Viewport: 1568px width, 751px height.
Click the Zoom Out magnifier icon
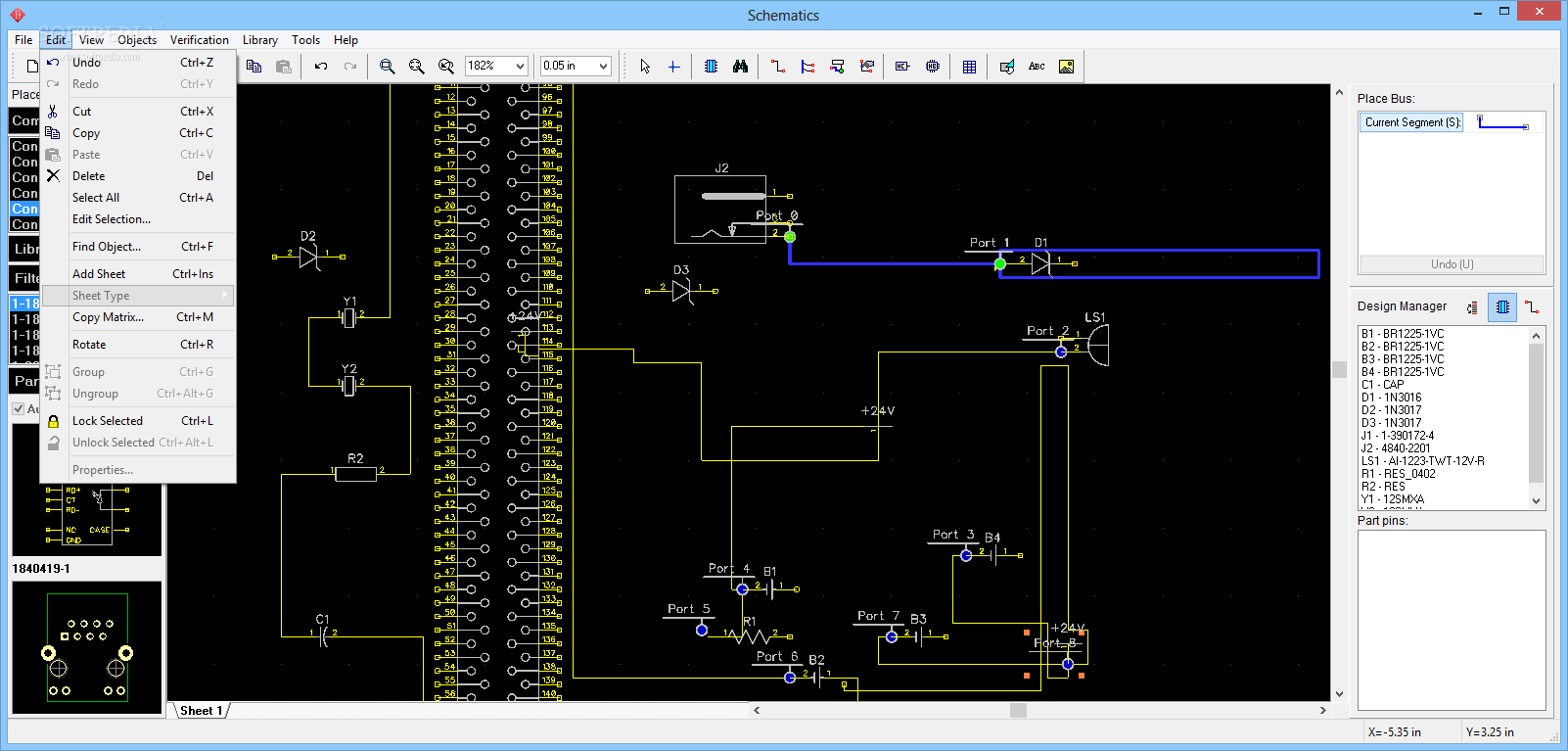417,67
